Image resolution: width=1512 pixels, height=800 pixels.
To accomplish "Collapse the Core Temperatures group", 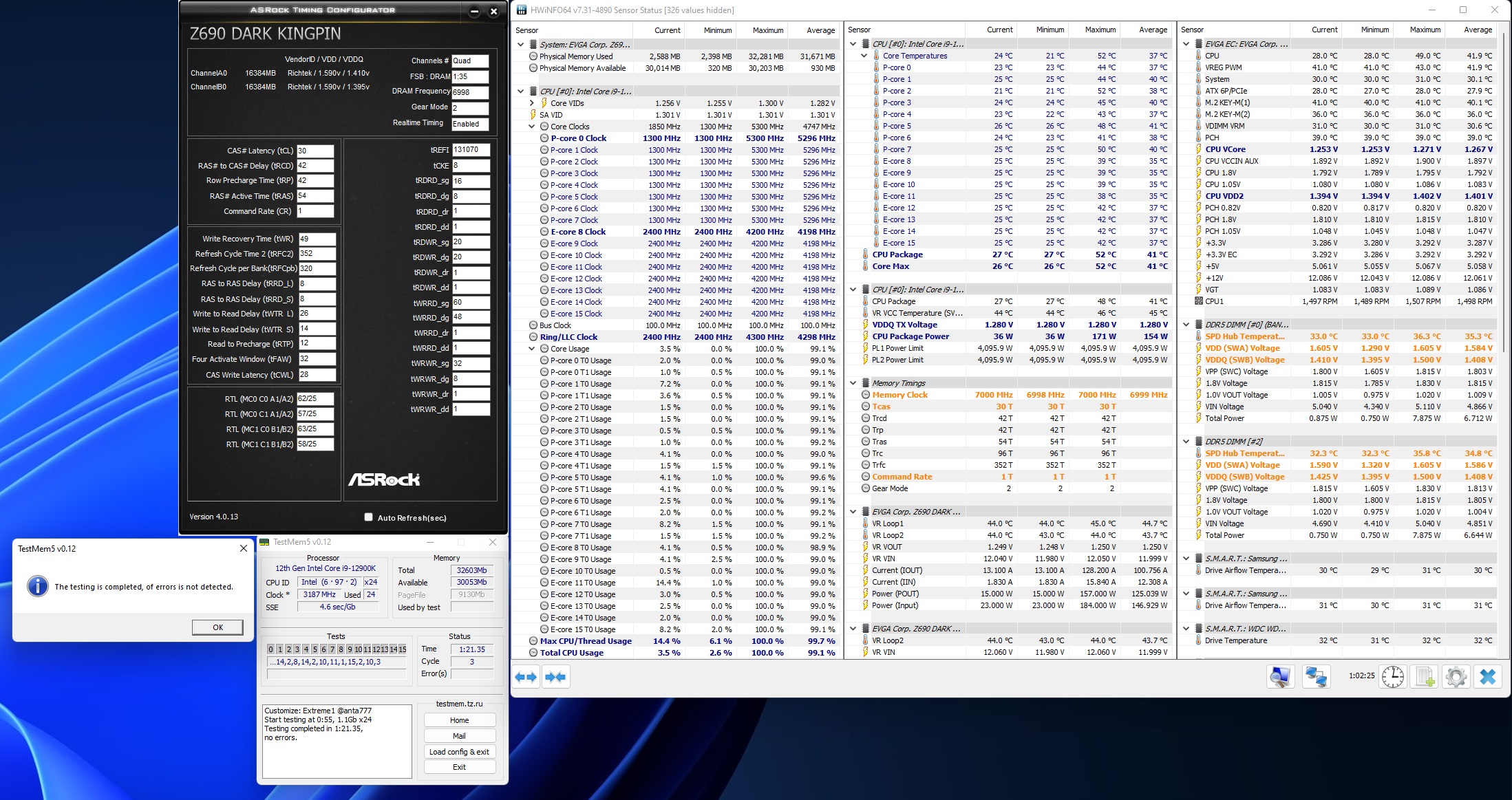I will (x=864, y=56).
